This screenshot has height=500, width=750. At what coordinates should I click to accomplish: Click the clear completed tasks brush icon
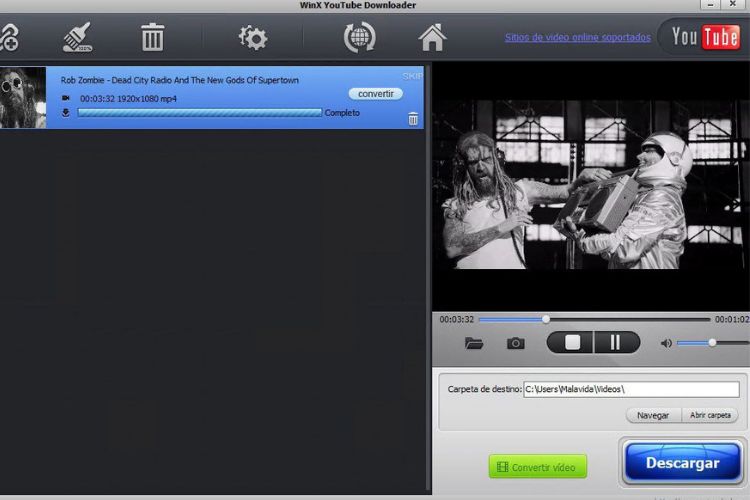[x=78, y=37]
